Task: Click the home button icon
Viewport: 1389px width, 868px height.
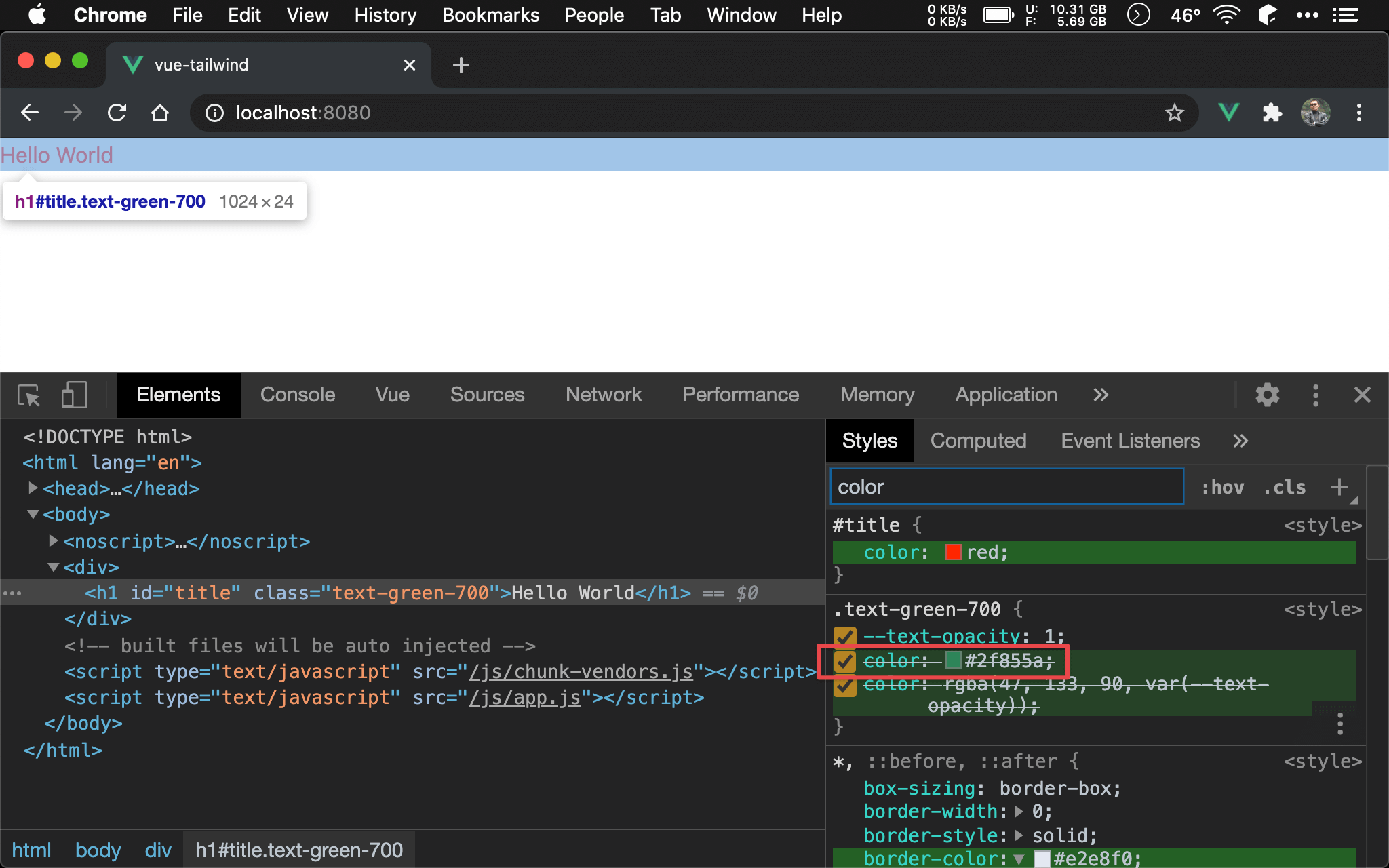Action: (x=160, y=113)
